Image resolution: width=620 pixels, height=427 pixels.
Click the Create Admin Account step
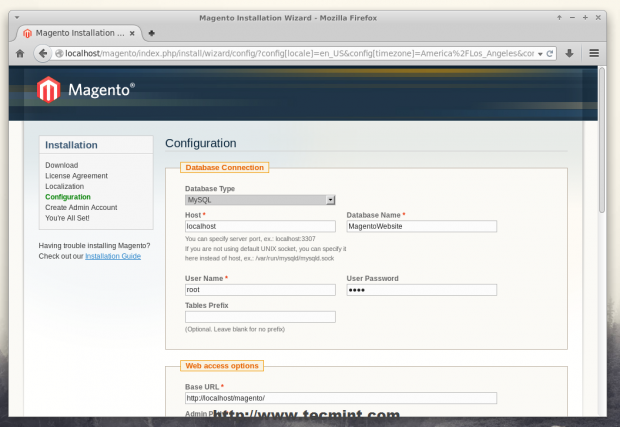[x=81, y=208]
